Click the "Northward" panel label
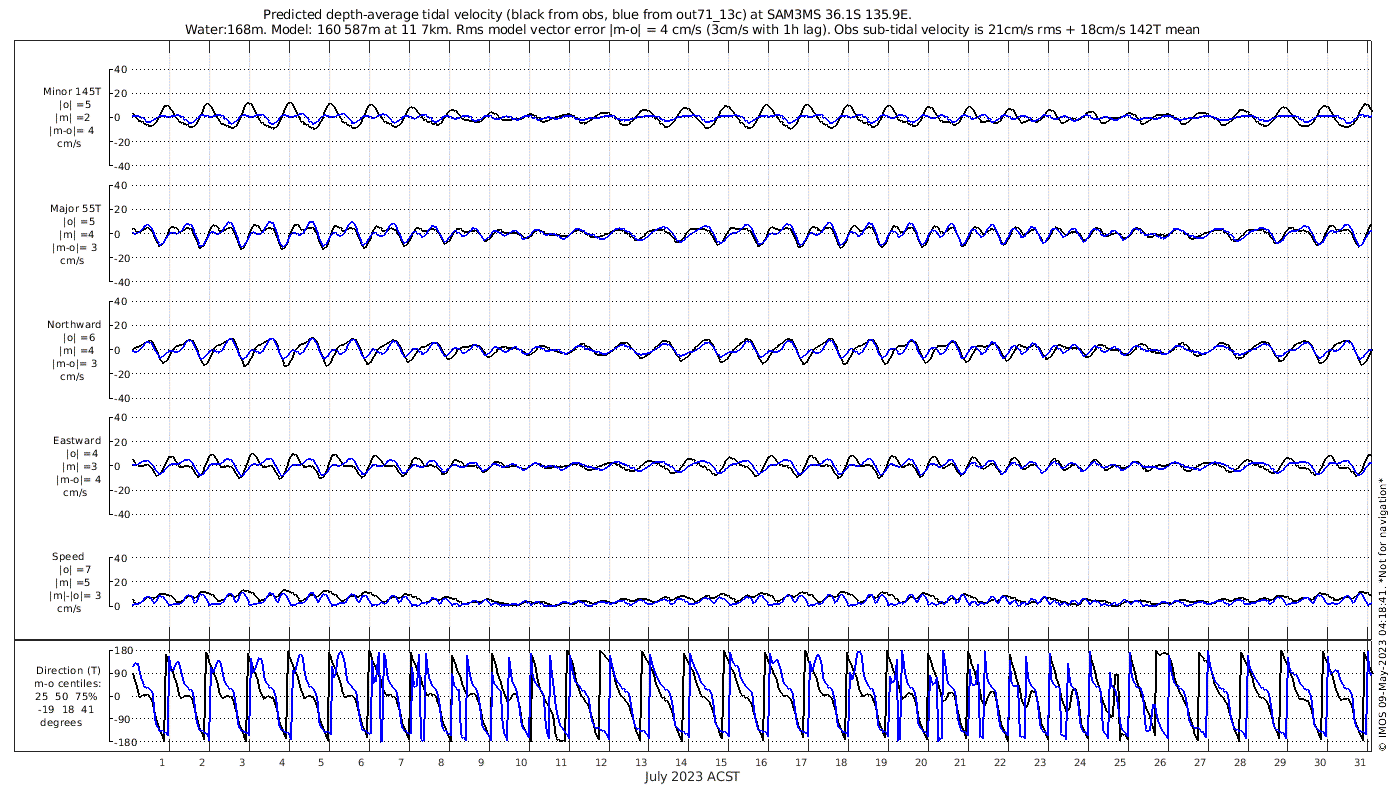This screenshot has width=1400, height=800. point(74,324)
